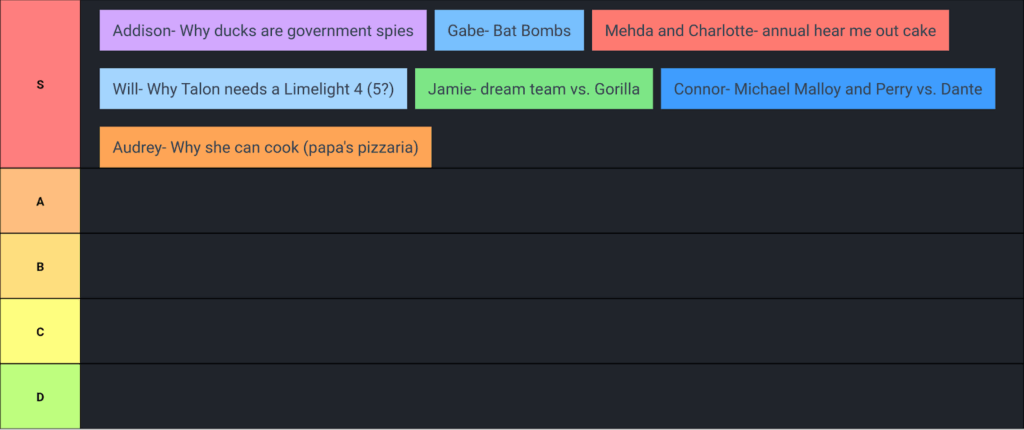This screenshot has width=1024, height=430.
Task: Select Connor's Michael Malloy and Perry card
Action: click(827, 88)
